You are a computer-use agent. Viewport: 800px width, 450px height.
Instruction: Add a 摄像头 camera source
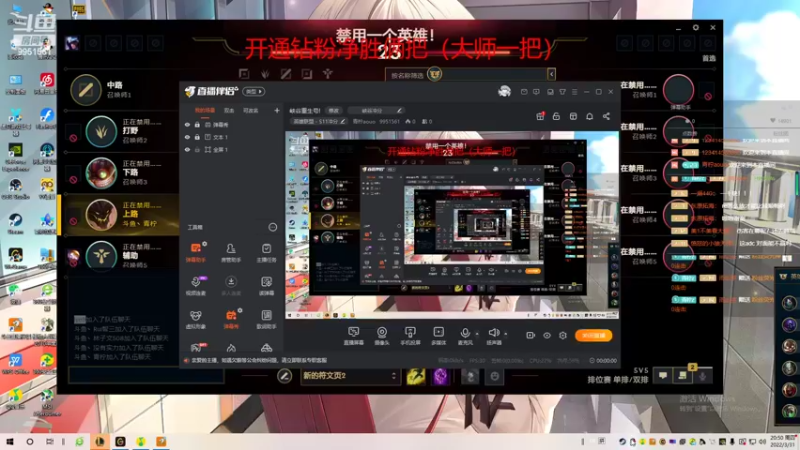[382, 336]
